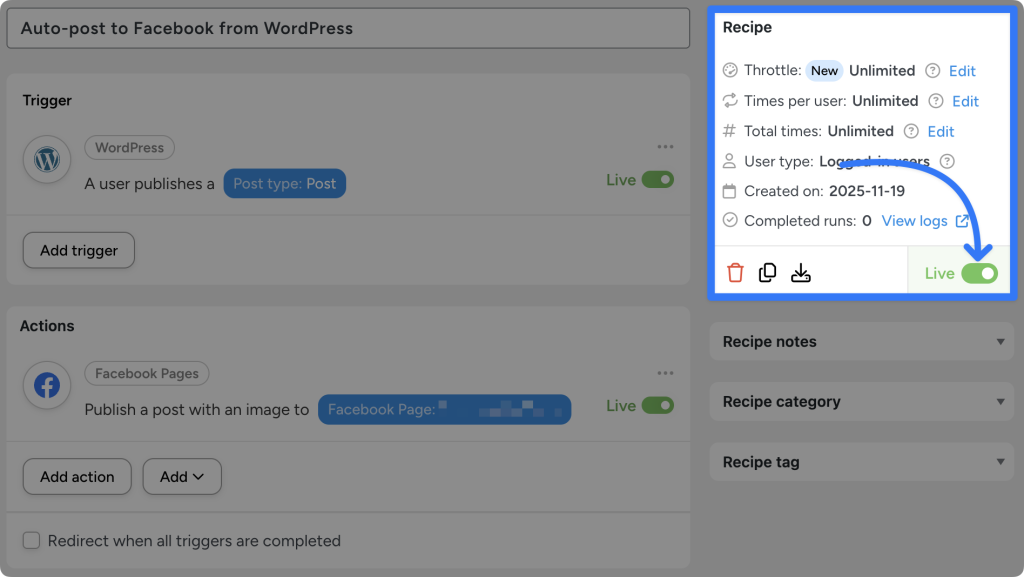
Task: Delete the recipe using the trash icon
Action: tap(735, 271)
